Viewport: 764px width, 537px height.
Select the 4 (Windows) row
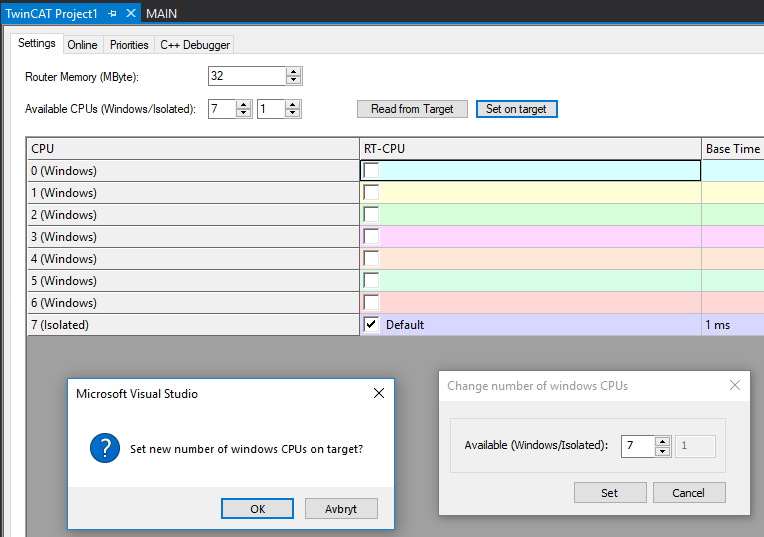[193, 258]
